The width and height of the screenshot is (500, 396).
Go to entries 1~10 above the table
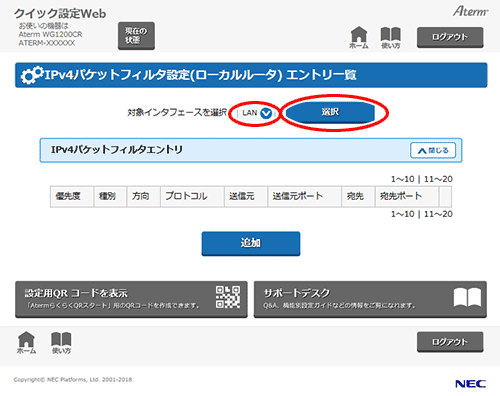[x=402, y=179]
